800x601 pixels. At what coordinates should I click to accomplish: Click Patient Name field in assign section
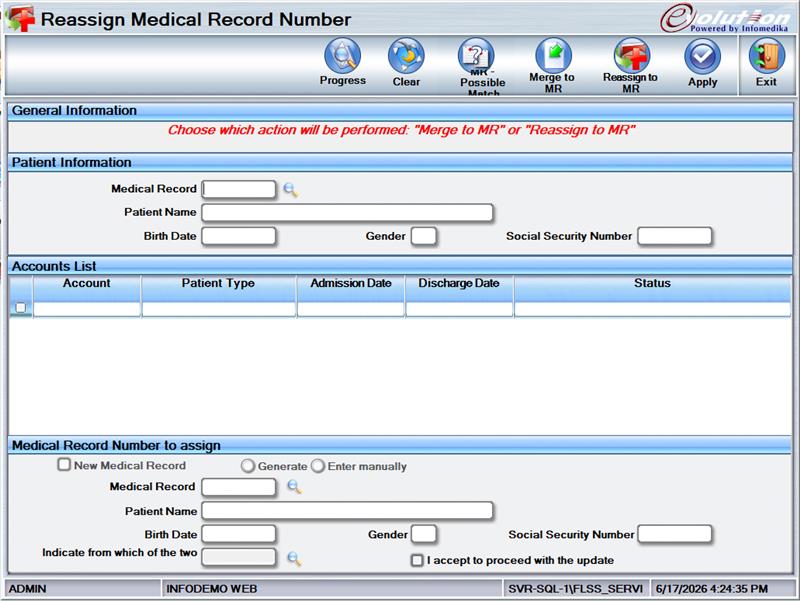coord(347,511)
